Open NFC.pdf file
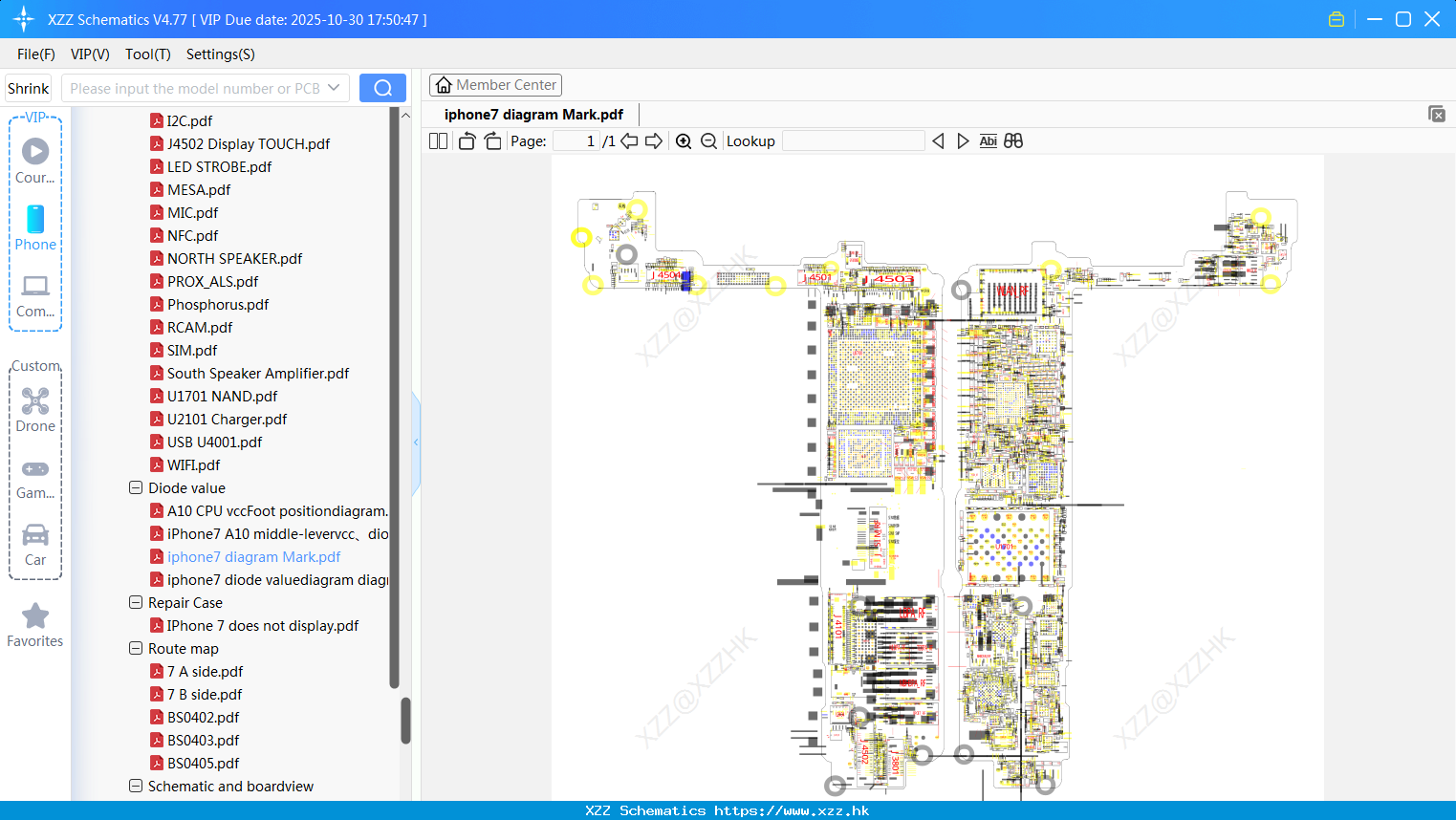1456x820 pixels. tap(192, 235)
